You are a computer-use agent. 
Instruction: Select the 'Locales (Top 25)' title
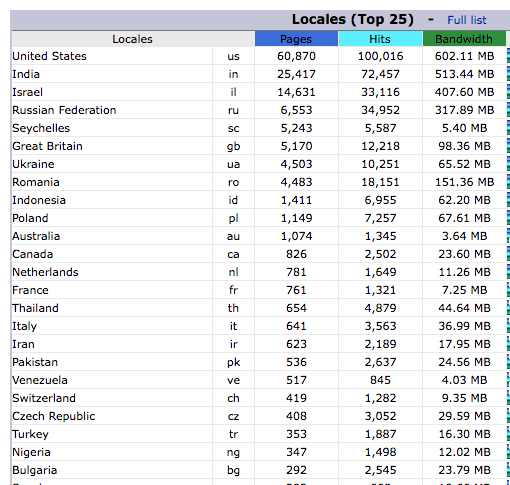click(353, 20)
